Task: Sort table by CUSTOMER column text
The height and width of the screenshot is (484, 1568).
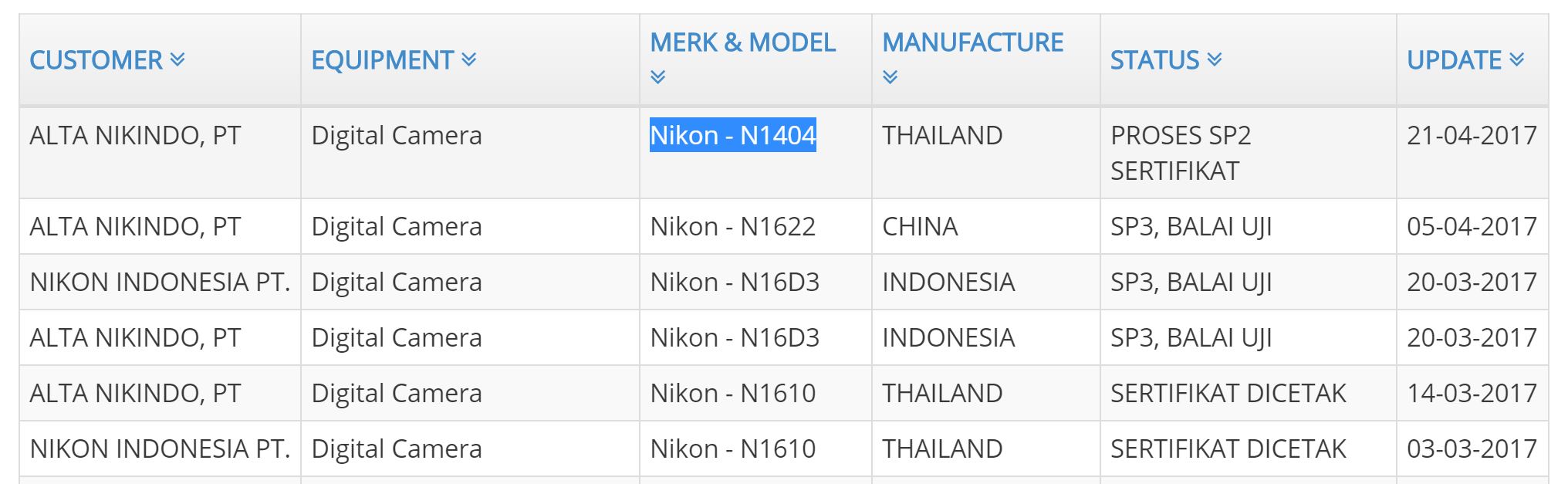Action: [96, 60]
